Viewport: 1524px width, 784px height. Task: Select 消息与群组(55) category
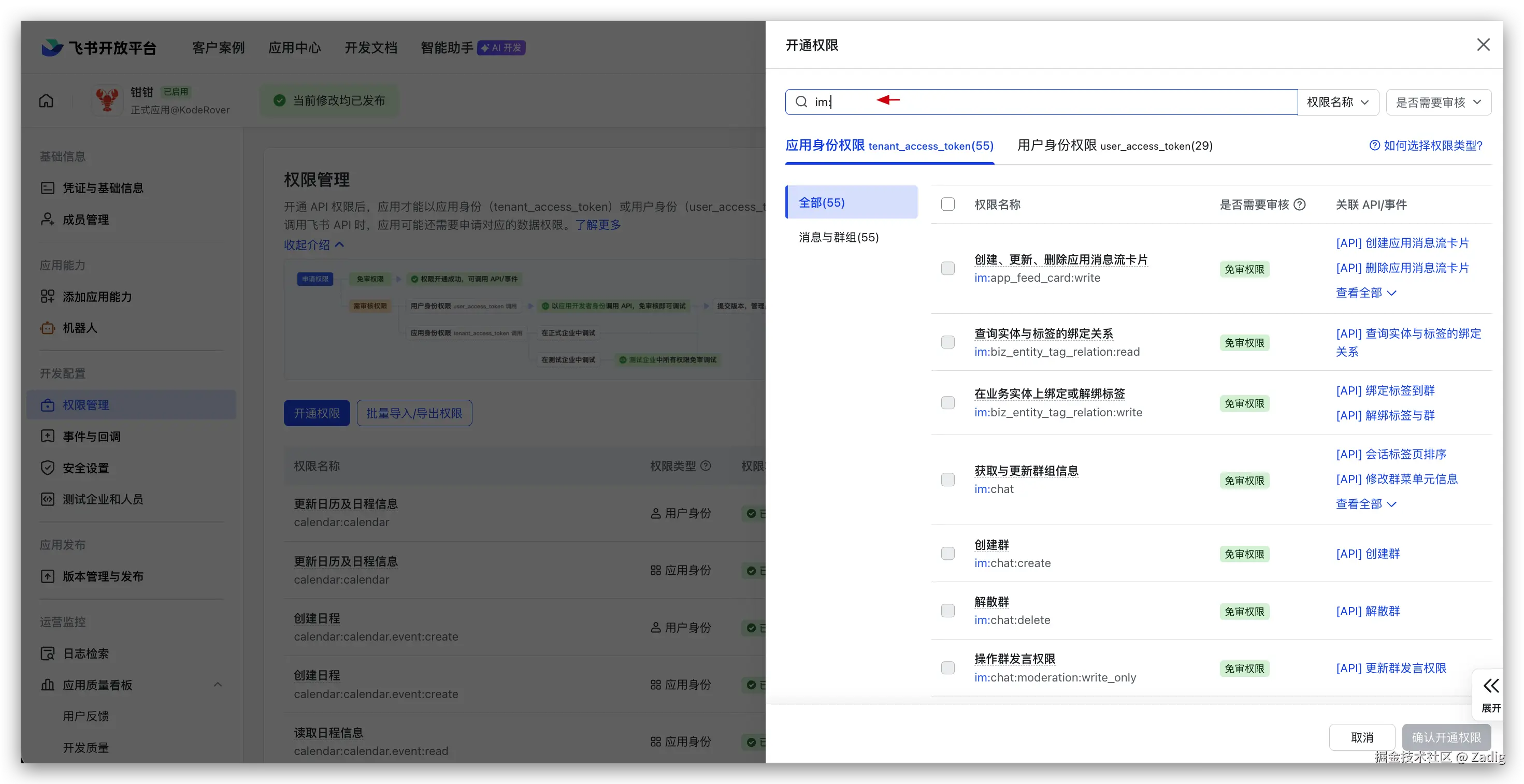click(x=838, y=237)
